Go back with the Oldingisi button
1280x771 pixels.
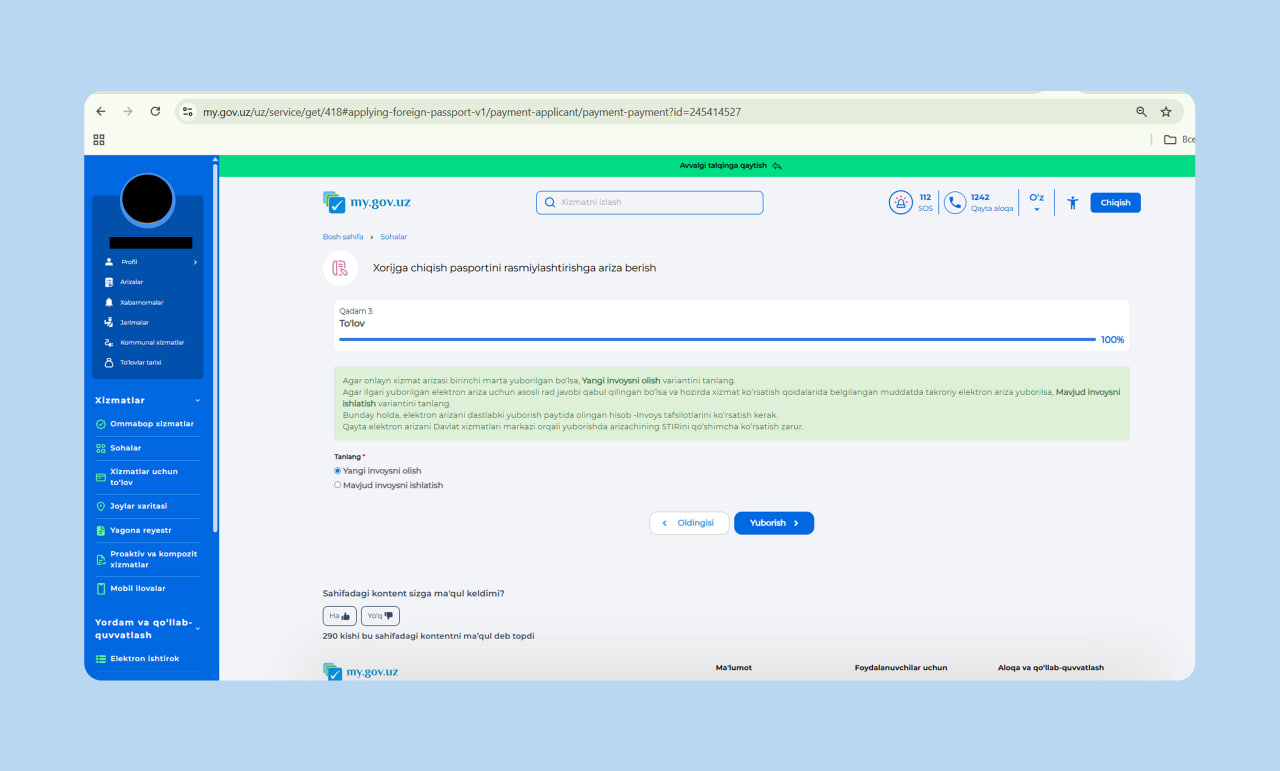point(689,523)
